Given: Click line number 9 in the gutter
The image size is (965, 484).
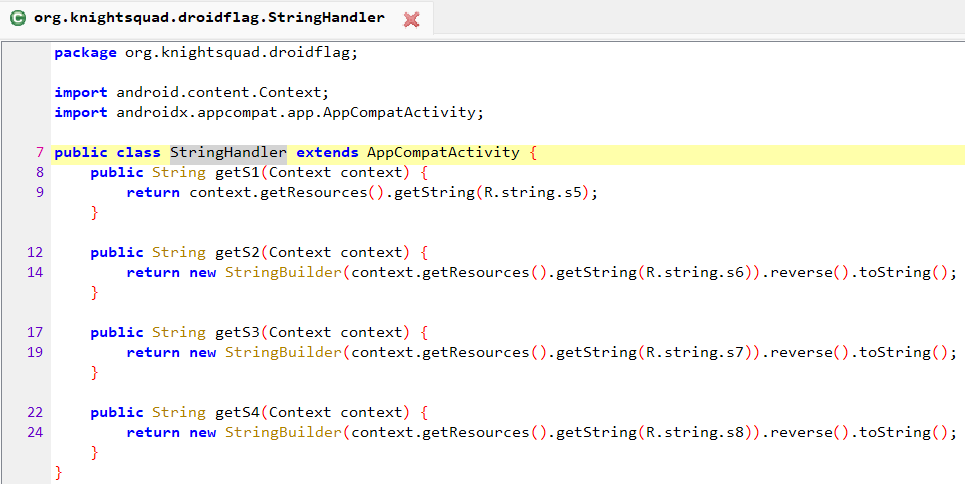Looking at the screenshot, I should click(x=39, y=193).
